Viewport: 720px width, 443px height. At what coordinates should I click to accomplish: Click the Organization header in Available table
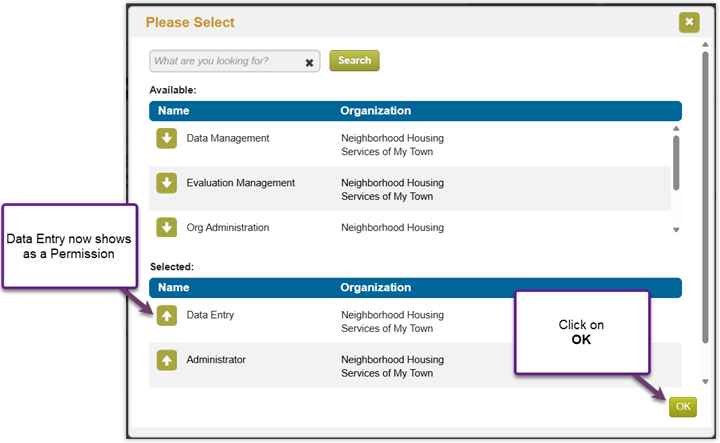[376, 111]
